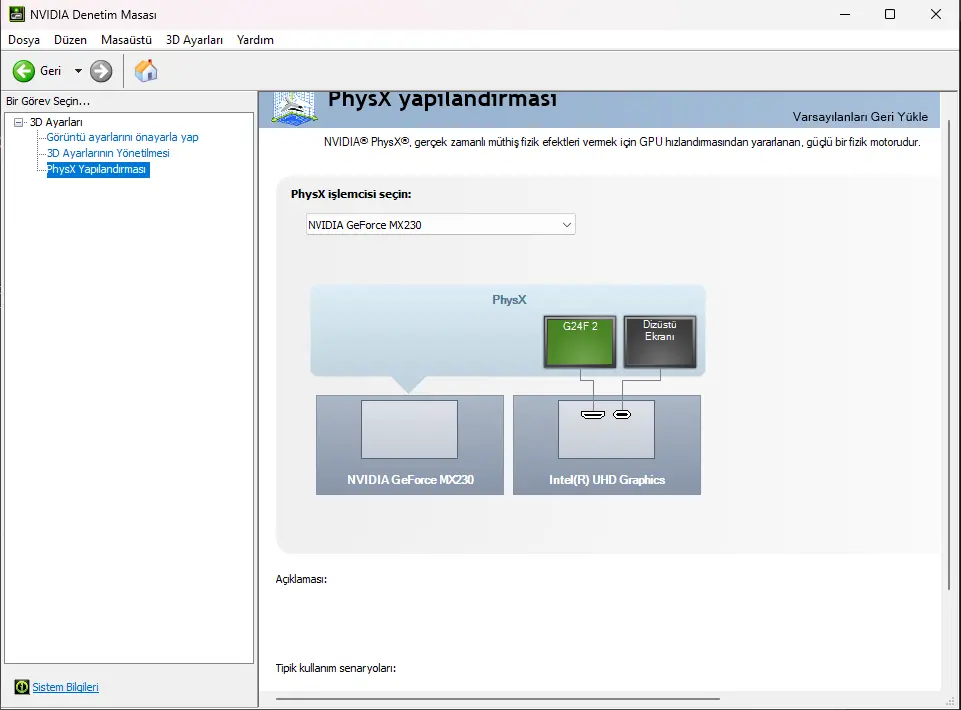Select the Dizüstü Ekranı monitor
Image resolution: width=961 pixels, height=710 pixels.
pos(659,342)
